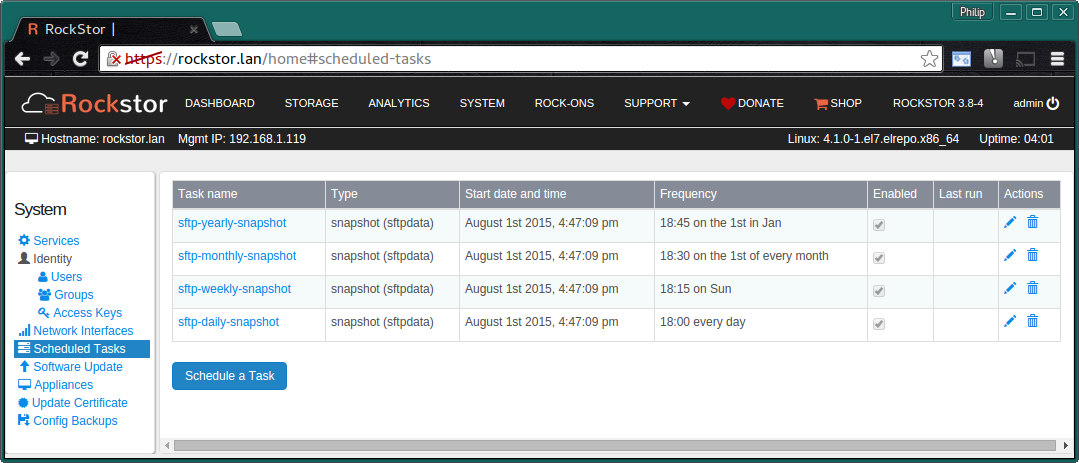The image size is (1079, 463).
Task: Open the Chrome hamburger menu
Action: pyautogui.click(x=1057, y=59)
